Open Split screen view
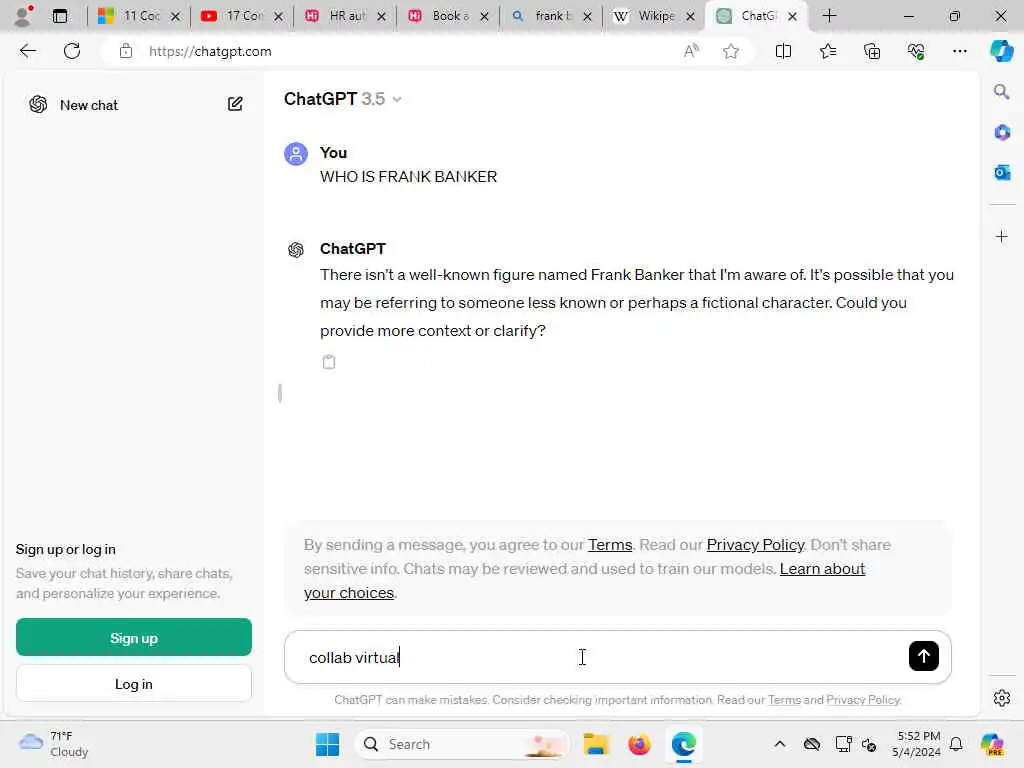This screenshot has width=1024, height=768. tap(783, 51)
